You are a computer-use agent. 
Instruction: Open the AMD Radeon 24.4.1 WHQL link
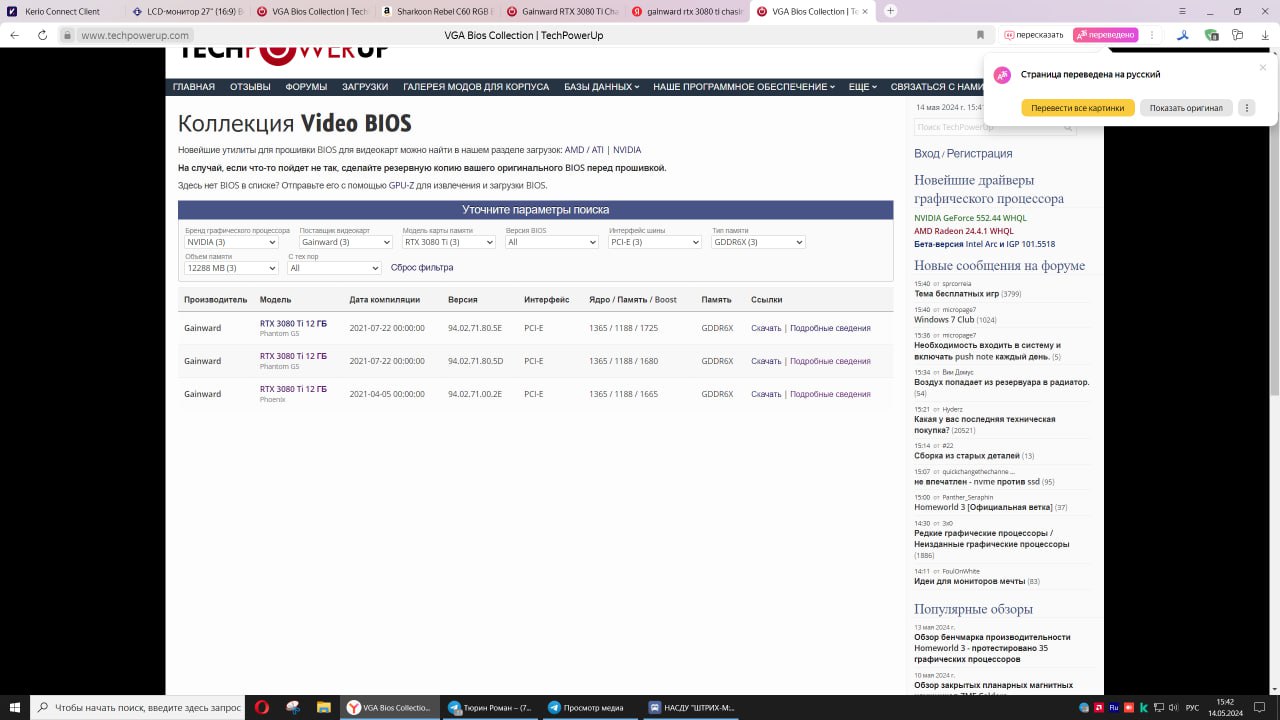tap(964, 231)
